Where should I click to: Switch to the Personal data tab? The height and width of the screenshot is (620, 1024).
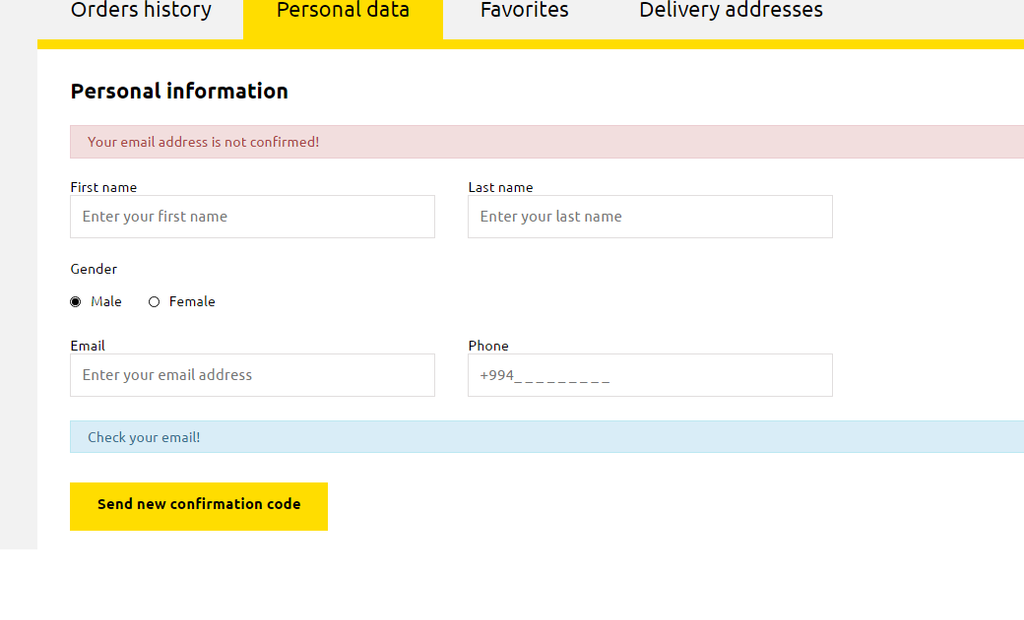pos(343,11)
